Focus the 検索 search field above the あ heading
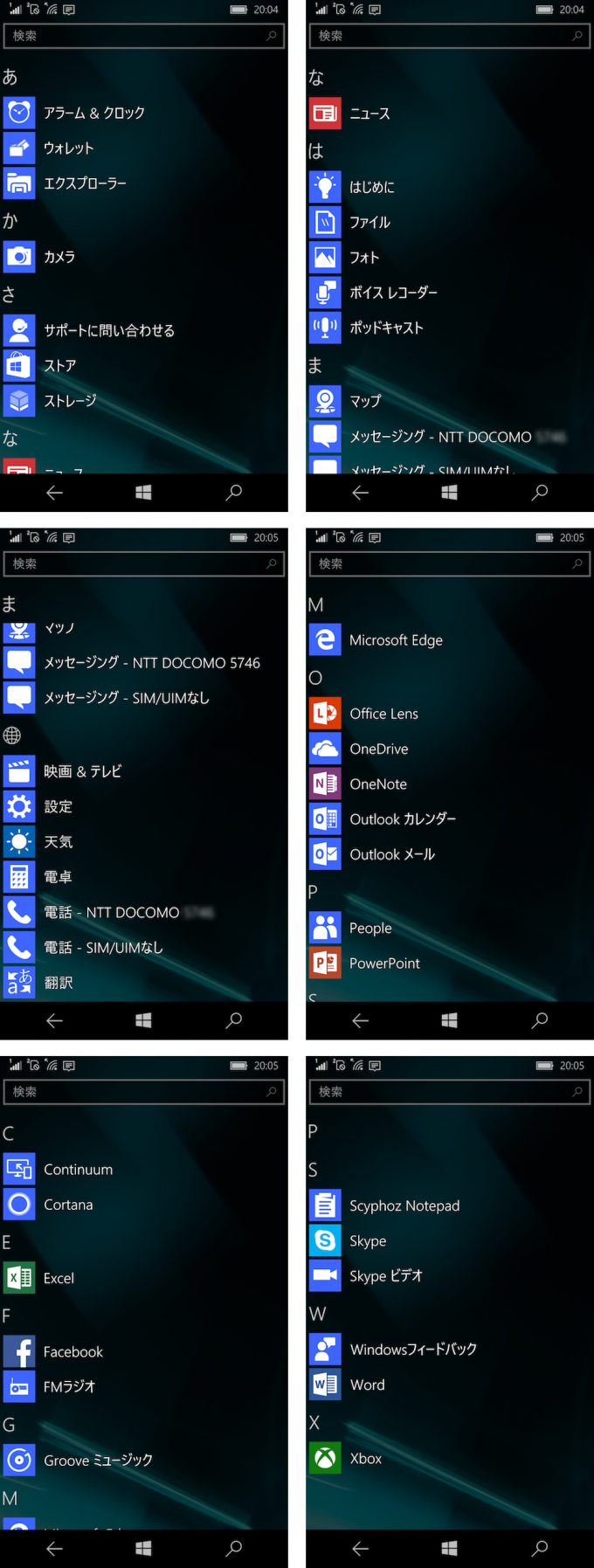 point(144,36)
